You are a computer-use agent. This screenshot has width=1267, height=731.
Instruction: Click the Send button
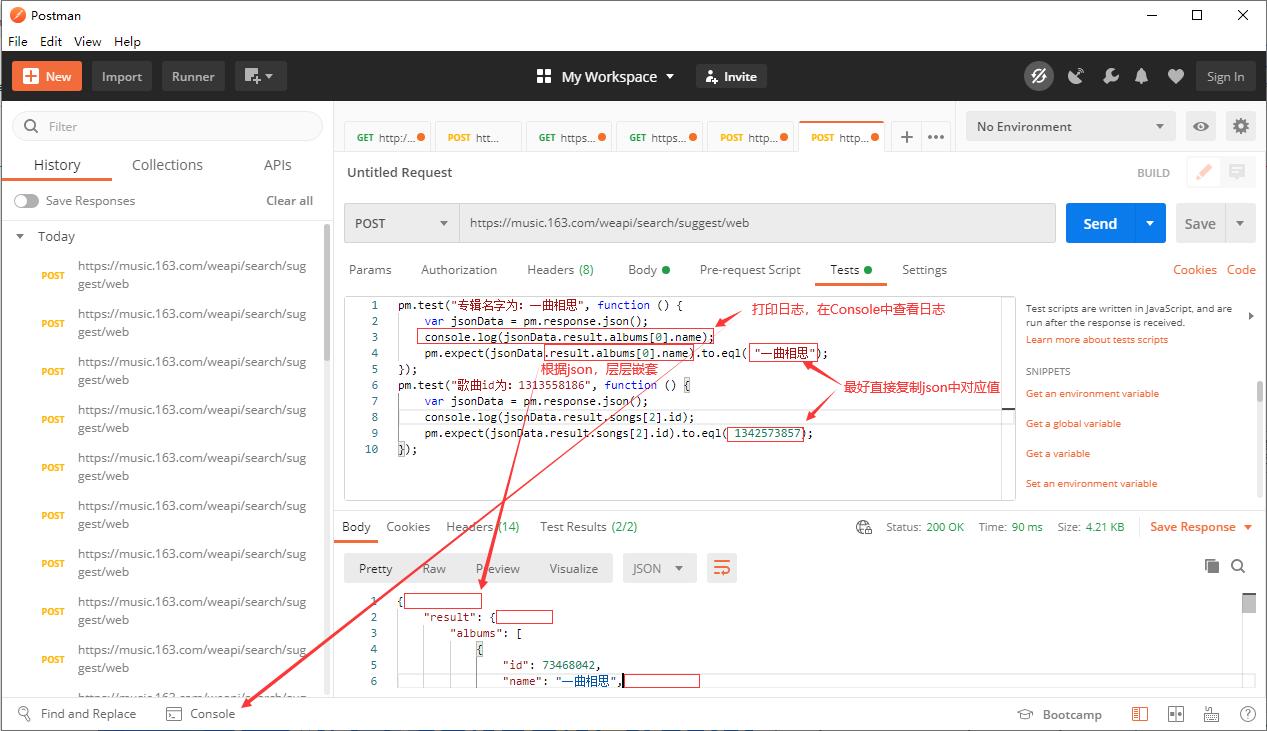[x=1100, y=224]
